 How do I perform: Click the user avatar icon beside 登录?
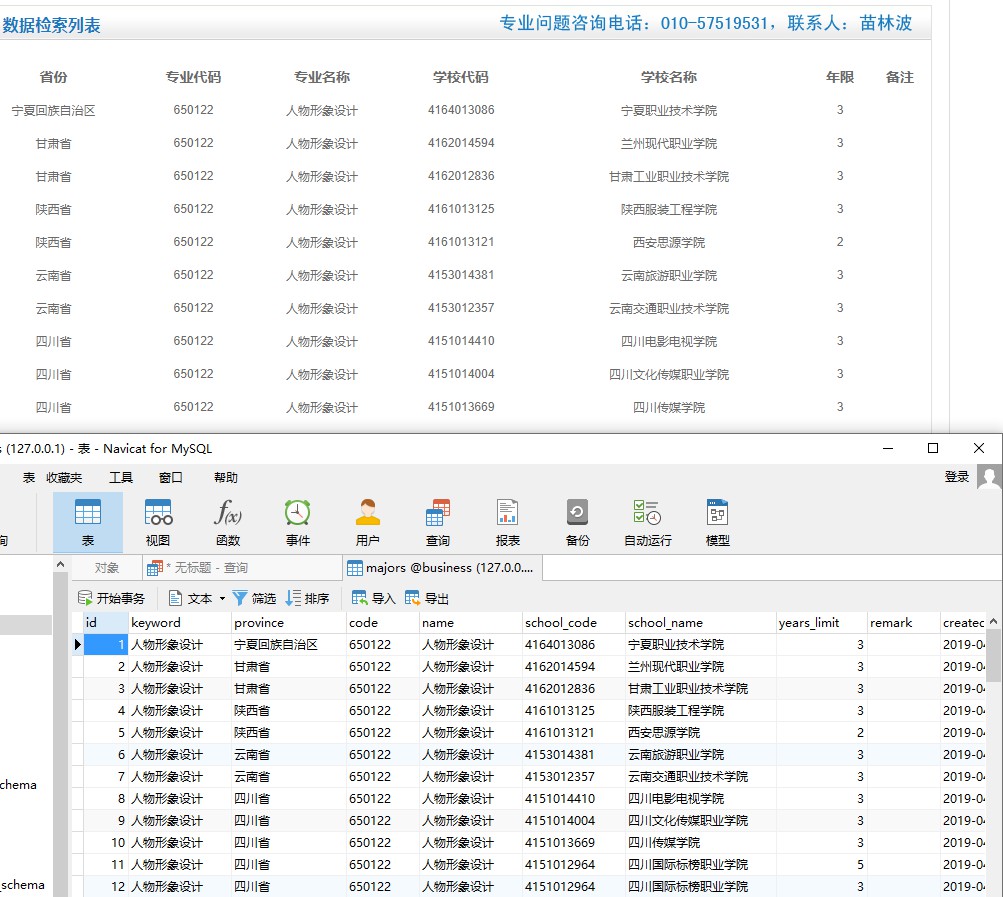(x=989, y=477)
